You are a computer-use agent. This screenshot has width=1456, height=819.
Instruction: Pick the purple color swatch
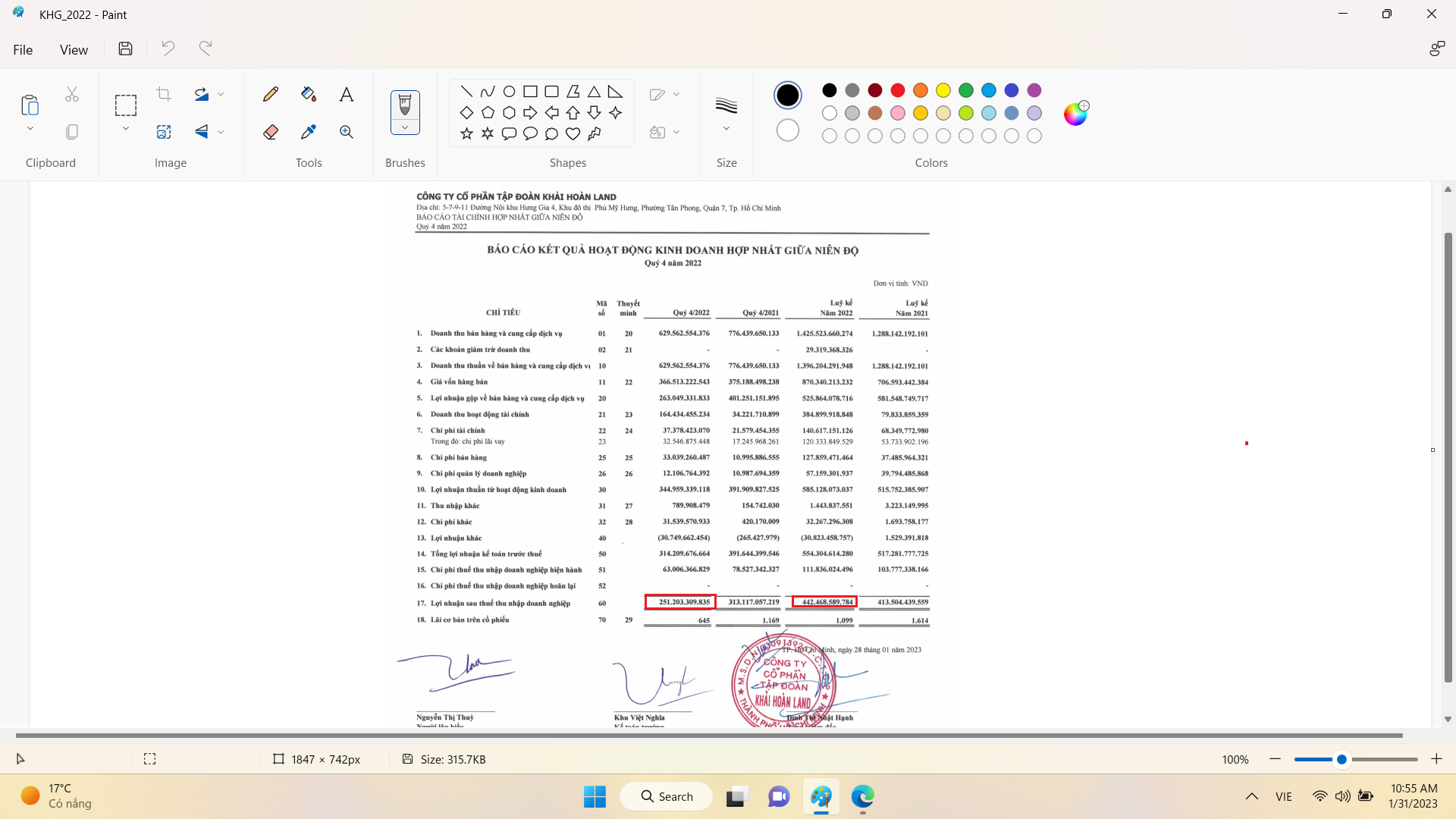coord(1034,90)
